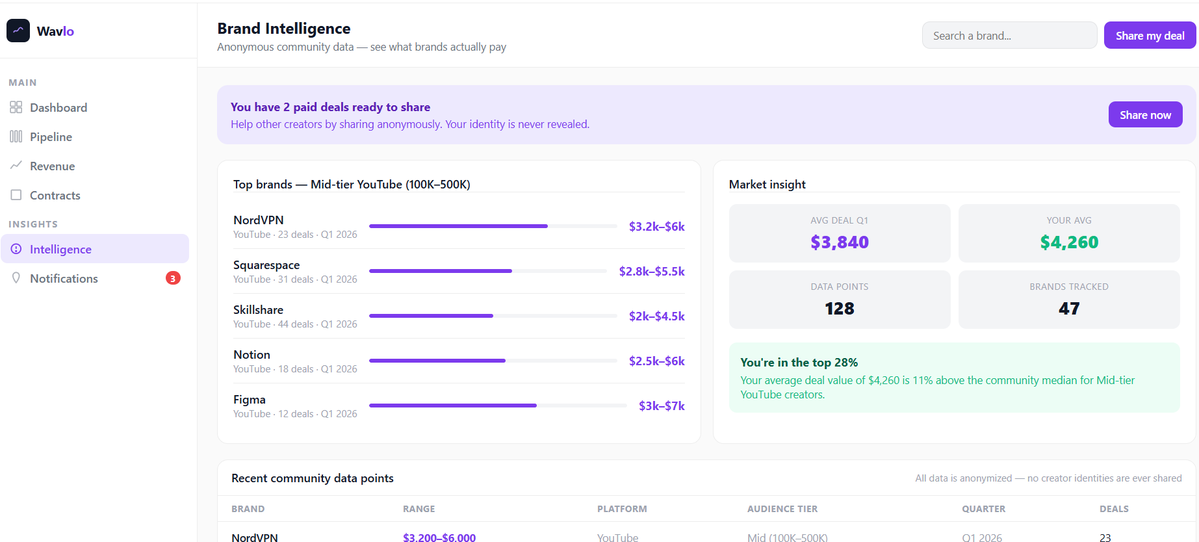Click the $3,200–$6,000 table cell

(439, 537)
